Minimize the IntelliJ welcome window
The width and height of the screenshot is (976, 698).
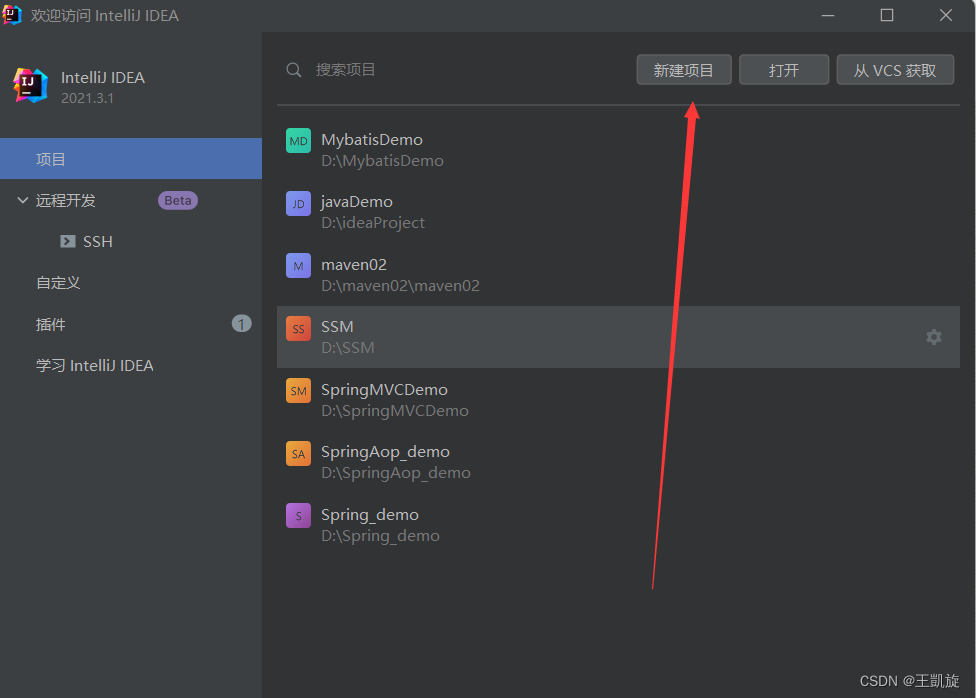[x=828, y=16]
